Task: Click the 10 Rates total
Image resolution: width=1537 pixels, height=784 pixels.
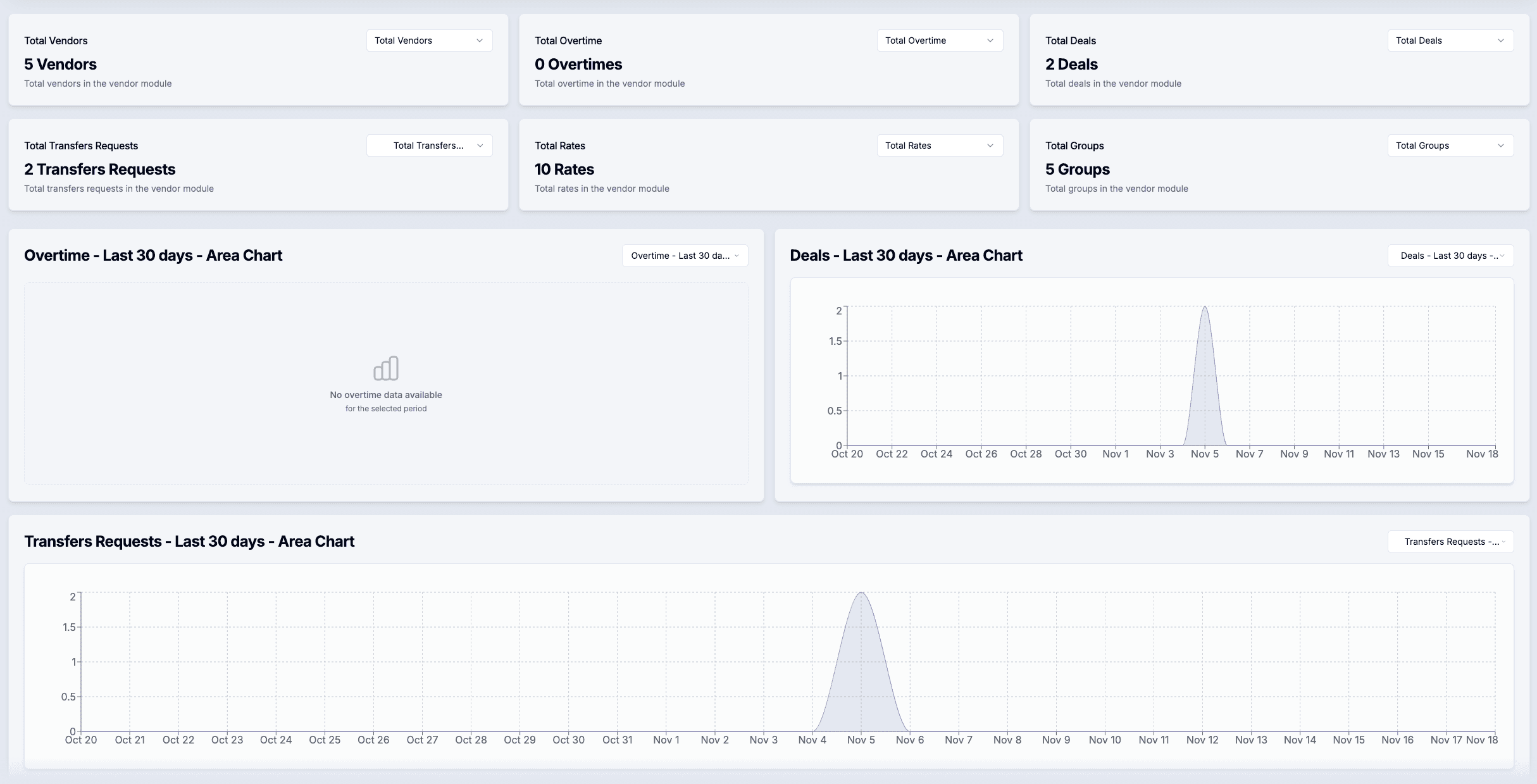Action: click(564, 169)
